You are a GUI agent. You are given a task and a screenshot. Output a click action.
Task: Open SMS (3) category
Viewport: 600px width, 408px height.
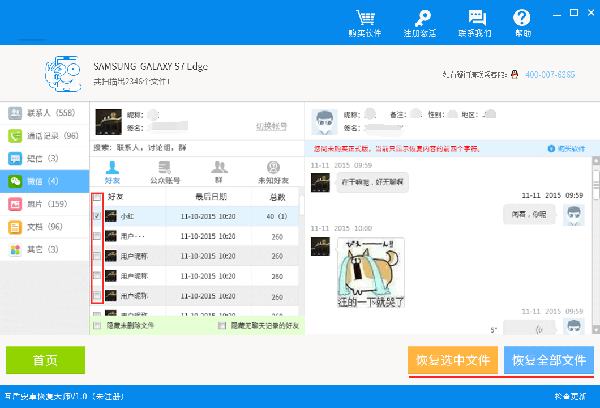44,158
